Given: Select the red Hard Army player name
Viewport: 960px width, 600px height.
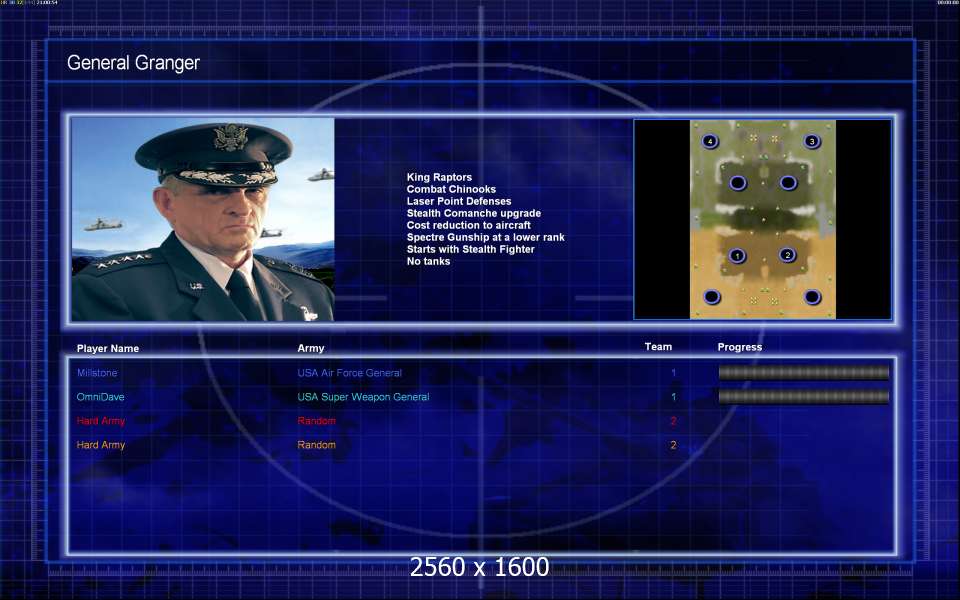Looking at the screenshot, I should 100,421.
